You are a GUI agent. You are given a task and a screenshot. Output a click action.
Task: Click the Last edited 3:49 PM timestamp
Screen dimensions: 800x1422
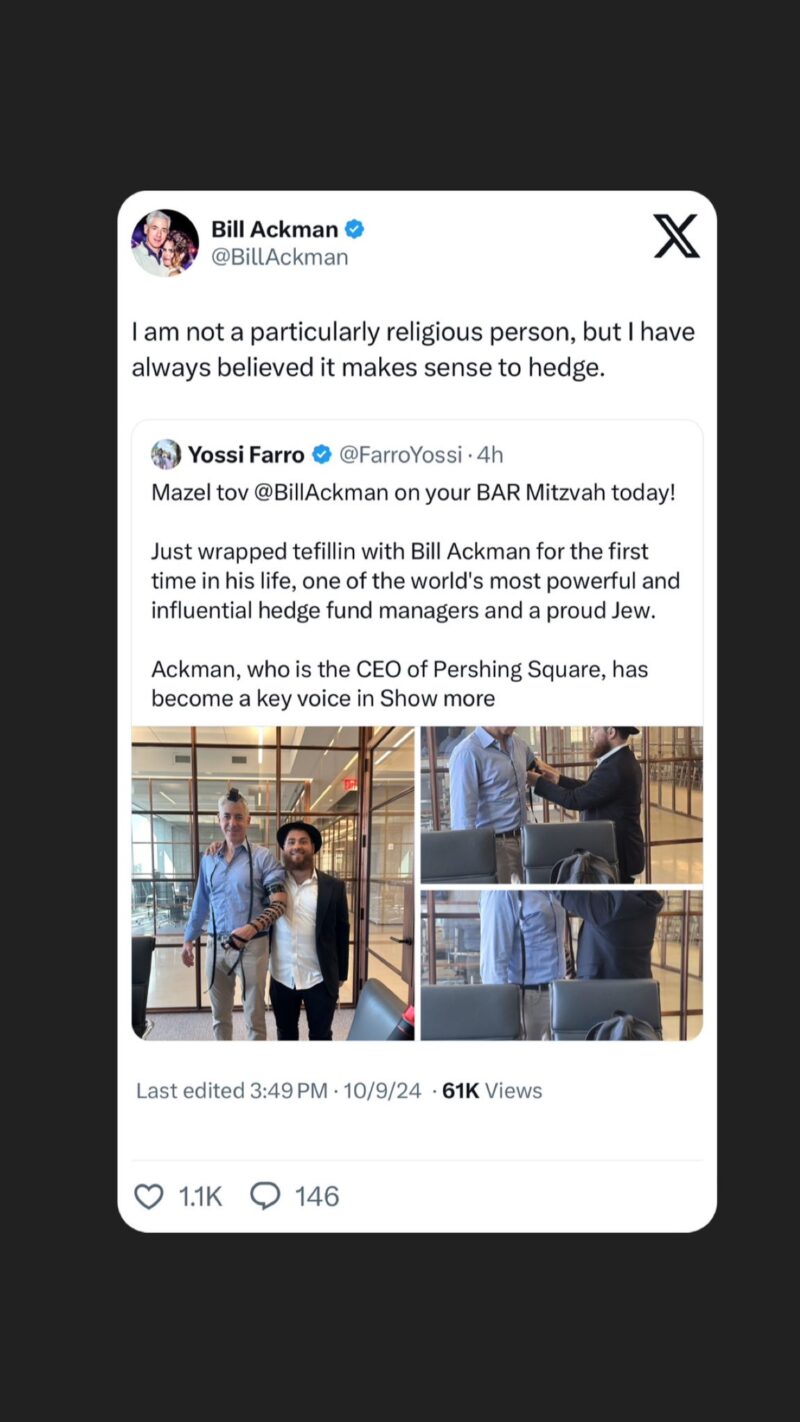point(232,1091)
